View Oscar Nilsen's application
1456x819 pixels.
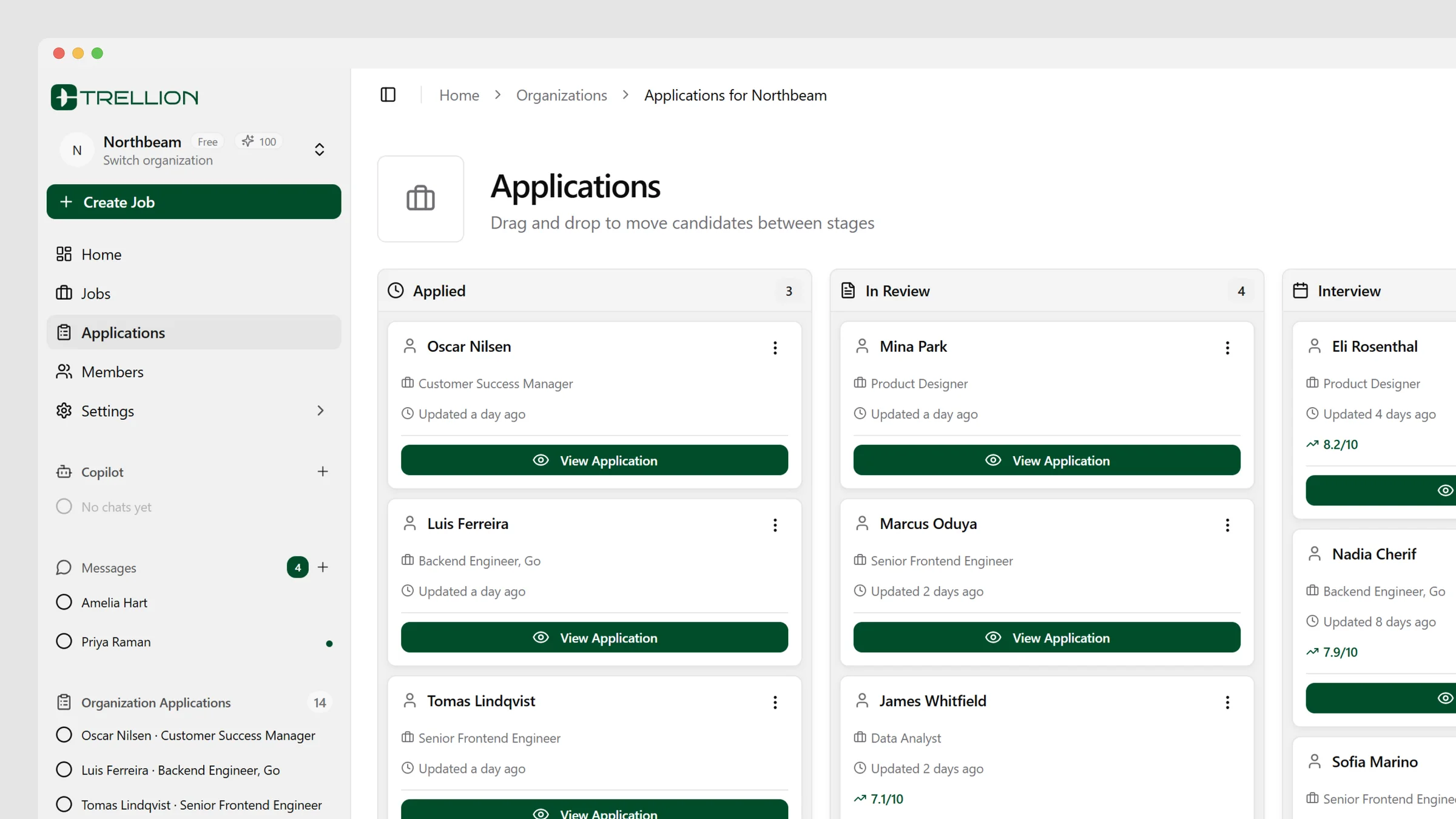coord(595,460)
